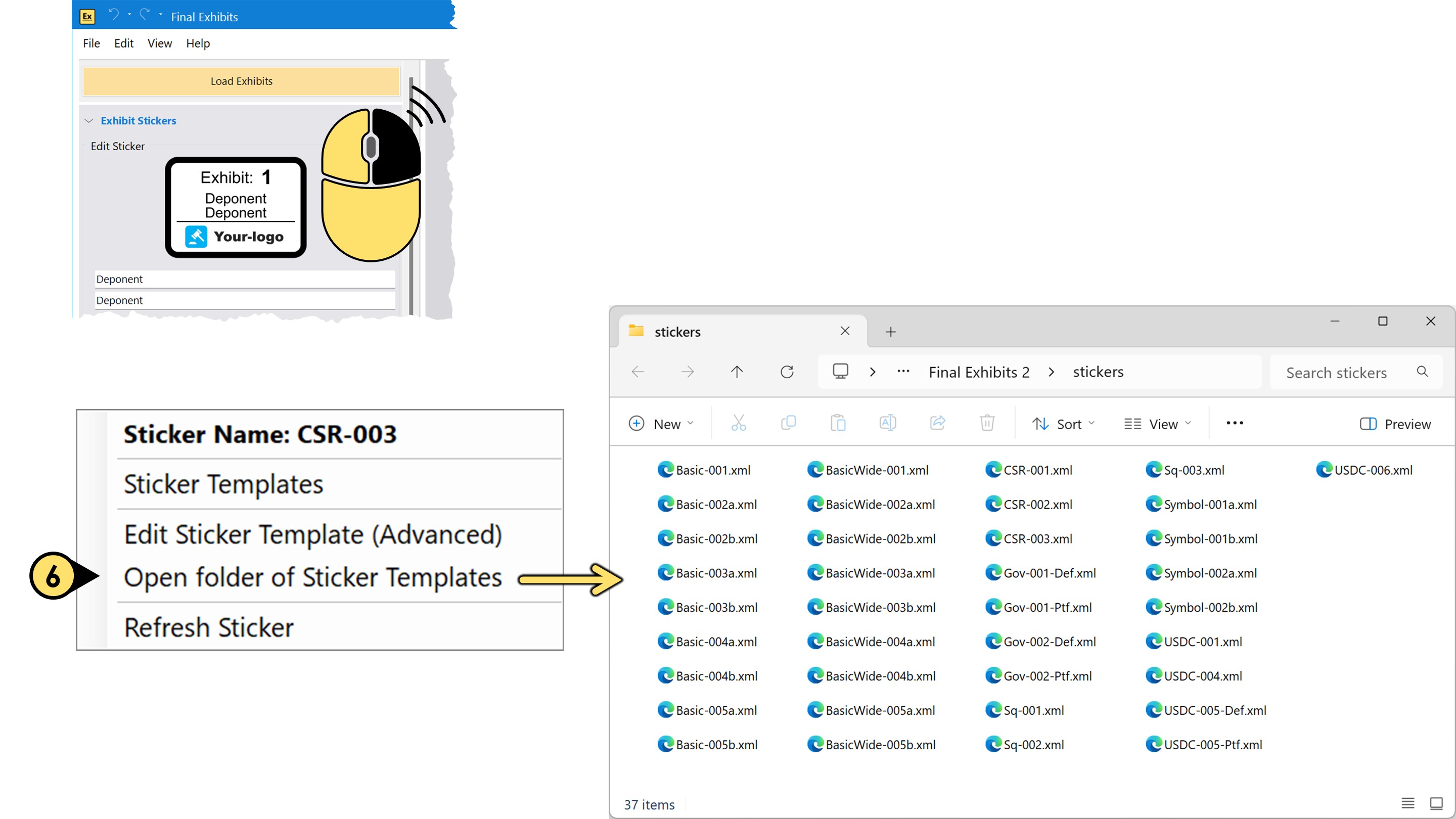The height and width of the screenshot is (819, 1456).
Task: Click the Up directory arrow
Action: point(737,372)
